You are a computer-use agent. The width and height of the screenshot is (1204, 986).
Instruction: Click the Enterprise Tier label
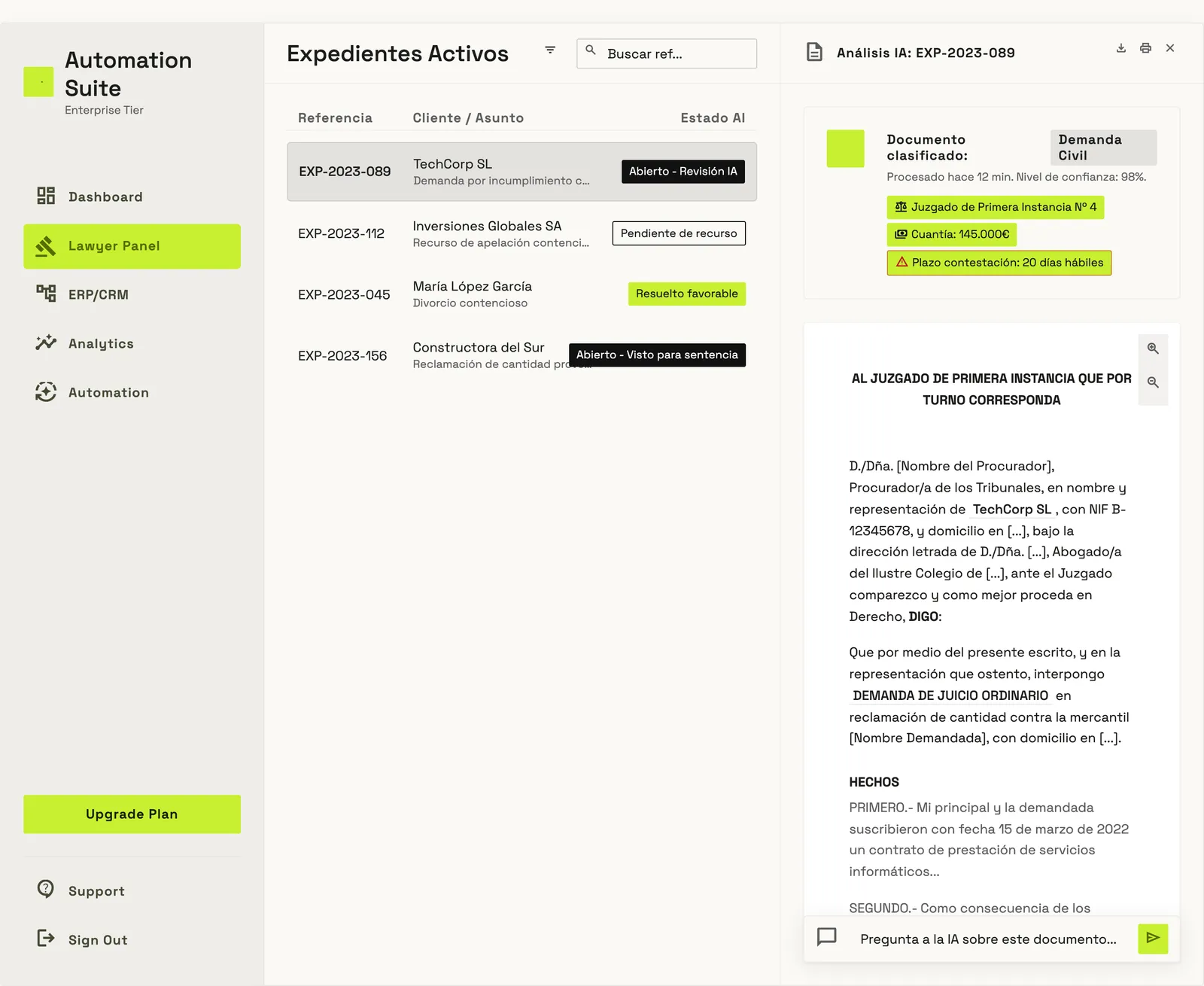coord(104,110)
